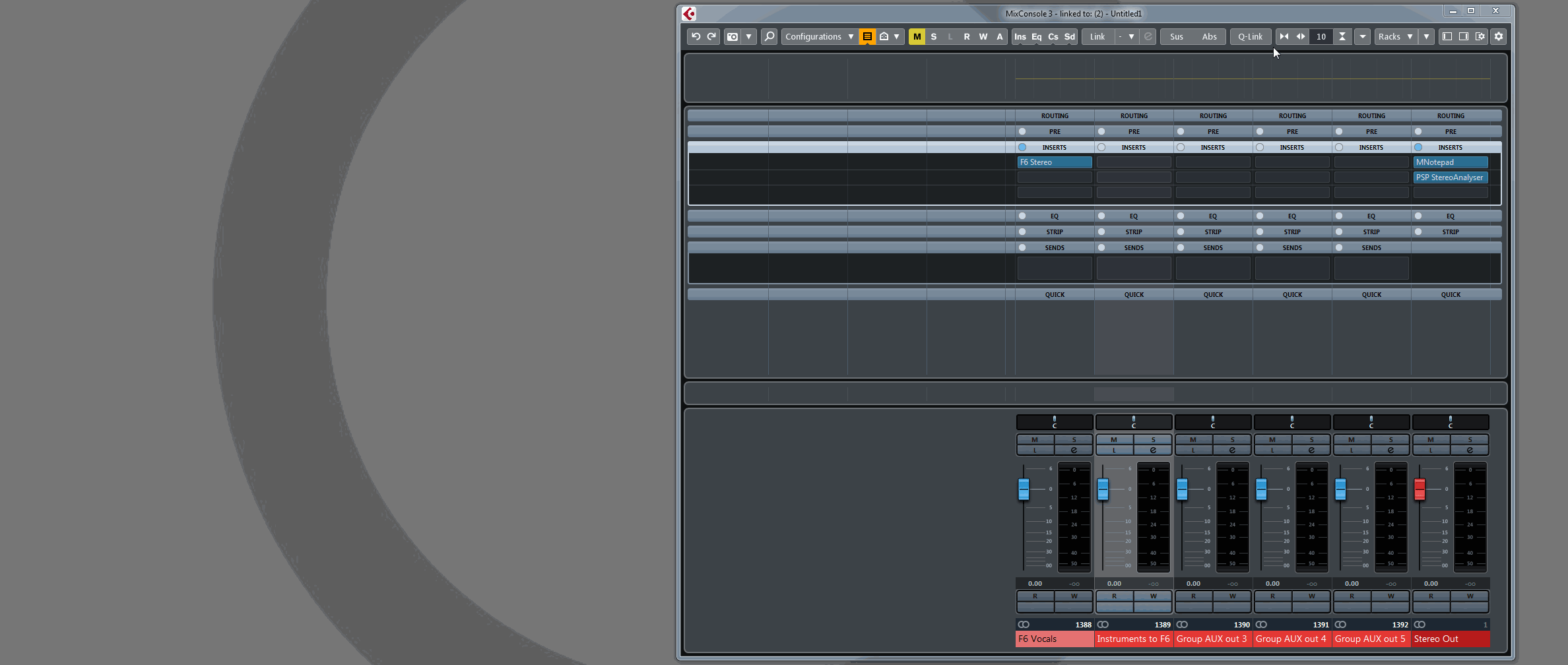Click the Stereo Out red volume fader

(x=1419, y=488)
